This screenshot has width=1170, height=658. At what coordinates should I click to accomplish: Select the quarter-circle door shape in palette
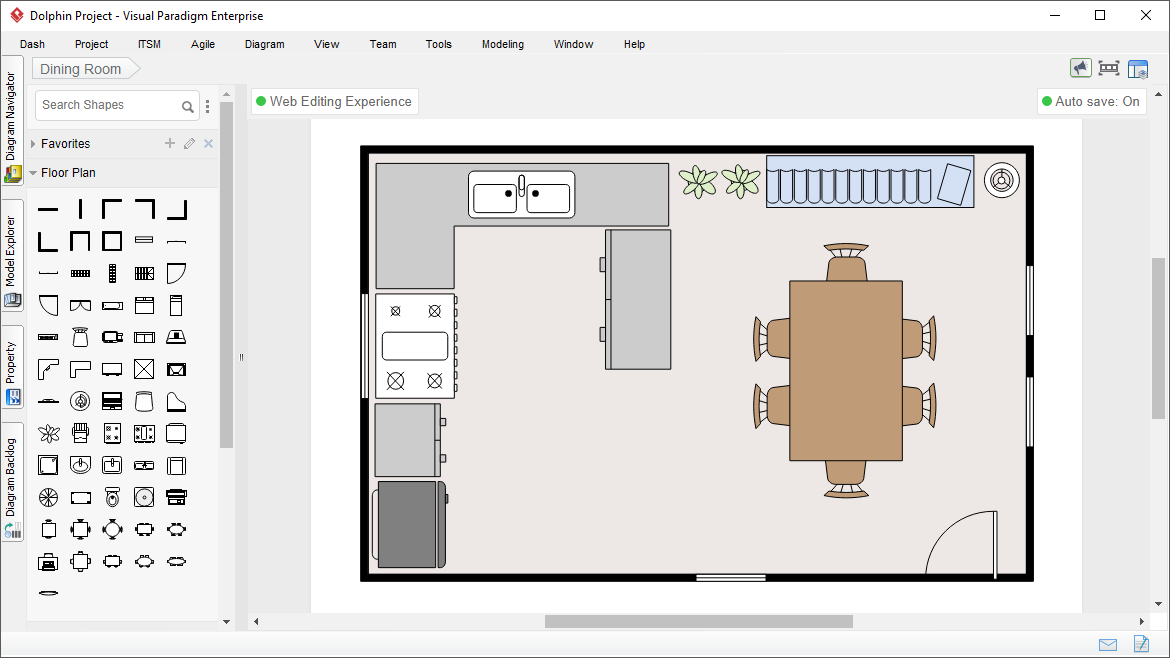click(176, 274)
